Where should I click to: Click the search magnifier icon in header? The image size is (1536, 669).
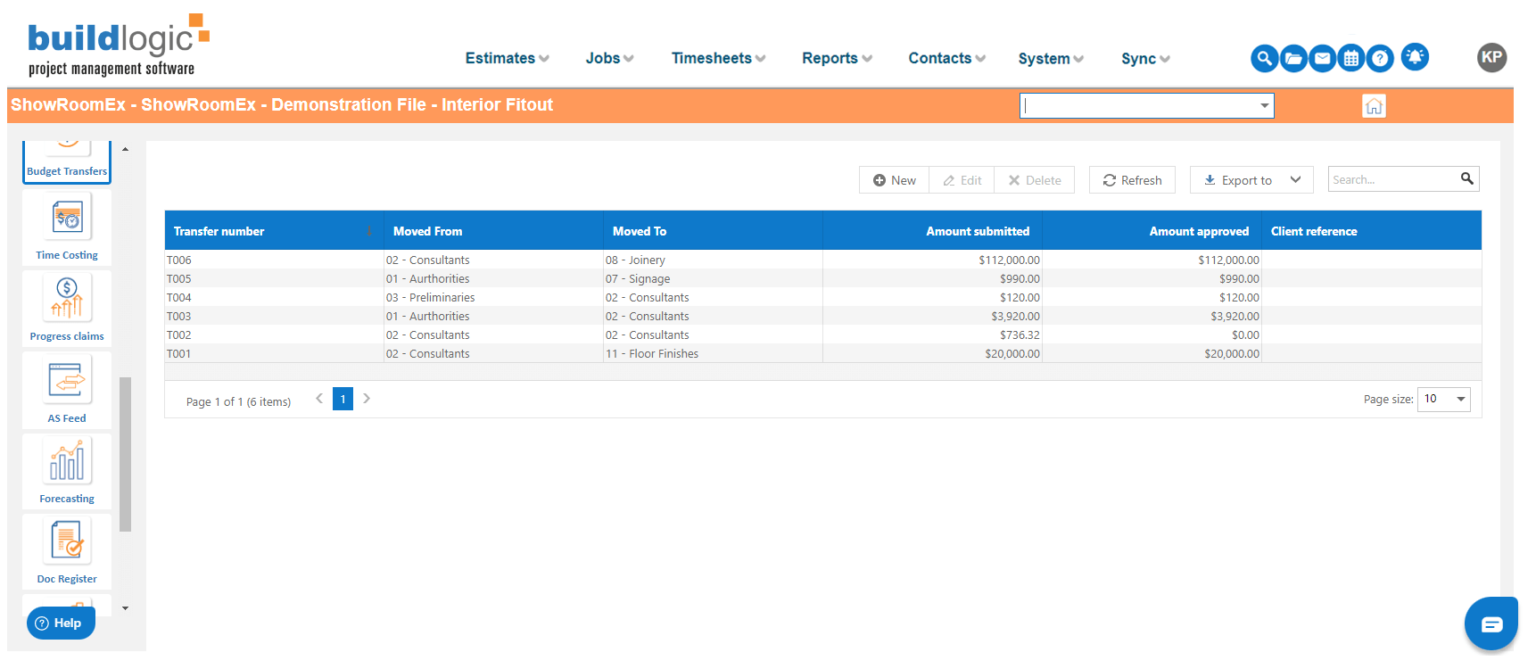[x=1265, y=58]
